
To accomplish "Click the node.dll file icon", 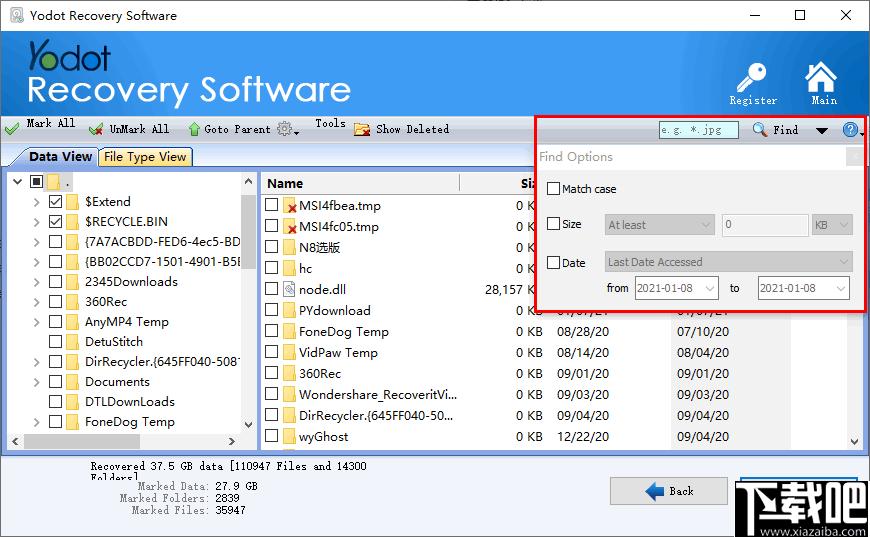I will click(x=289, y=289).
